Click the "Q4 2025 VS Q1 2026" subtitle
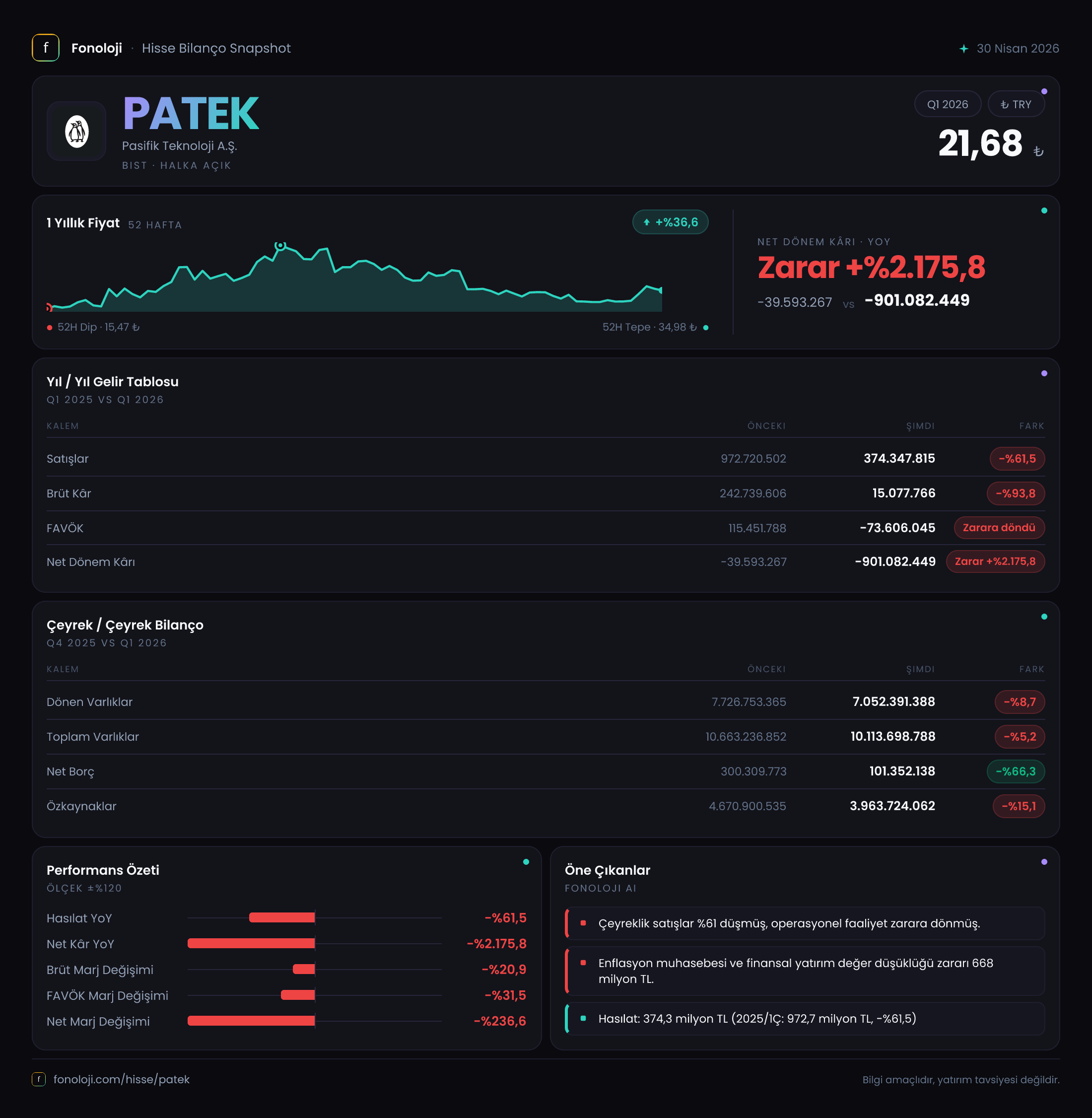The image size is (1092, 1118). (x=107, y=642)
